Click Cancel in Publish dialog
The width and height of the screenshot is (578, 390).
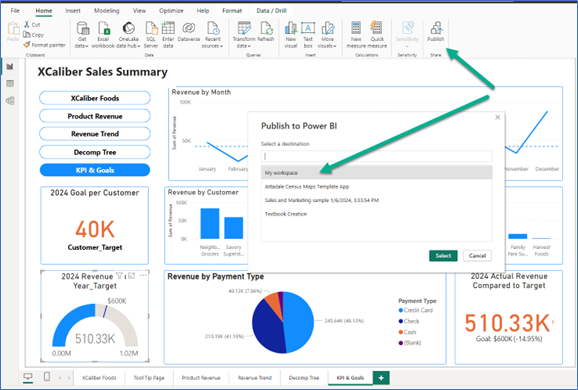pos(477,255)
